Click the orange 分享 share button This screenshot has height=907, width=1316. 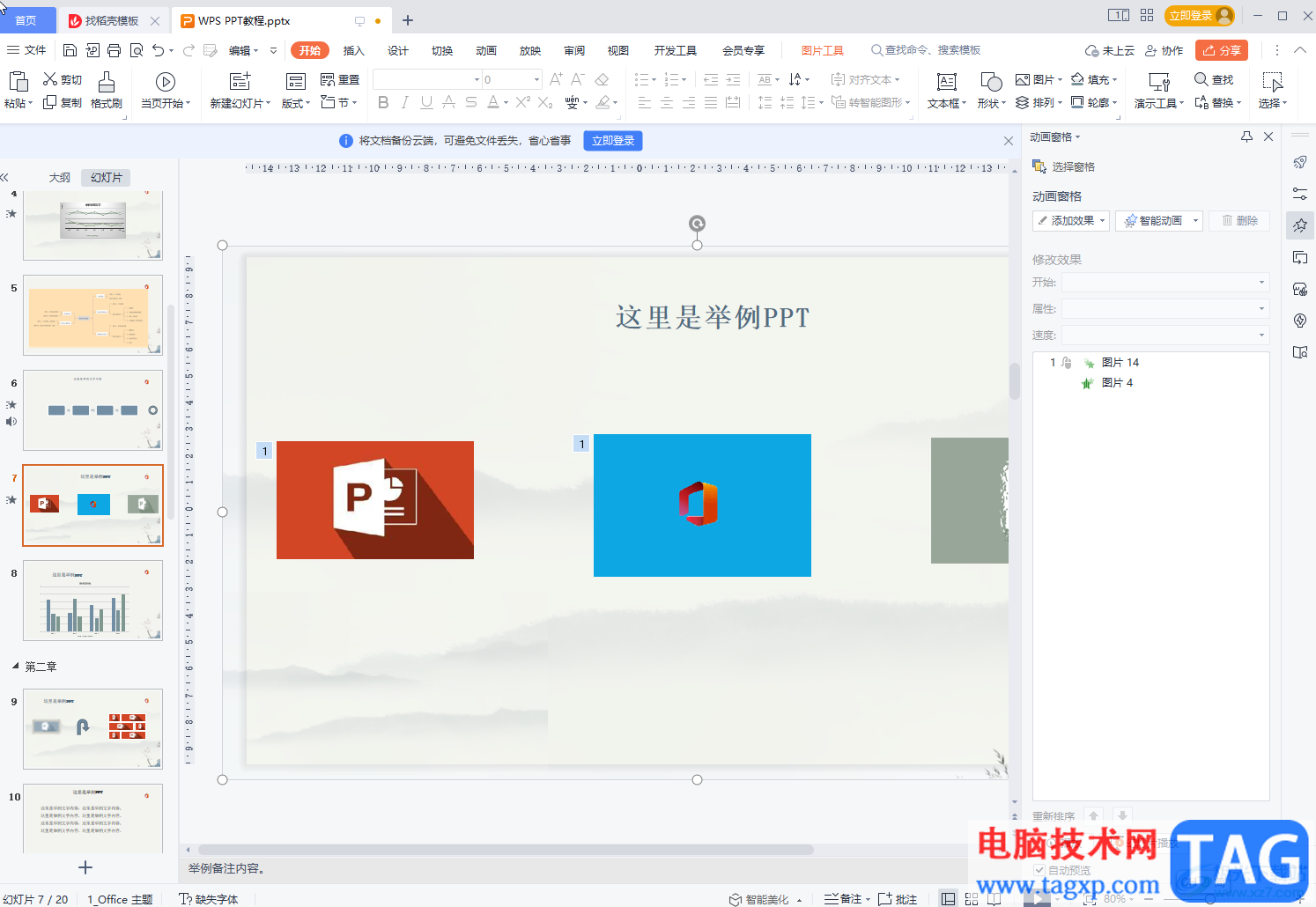[1222, 50]
